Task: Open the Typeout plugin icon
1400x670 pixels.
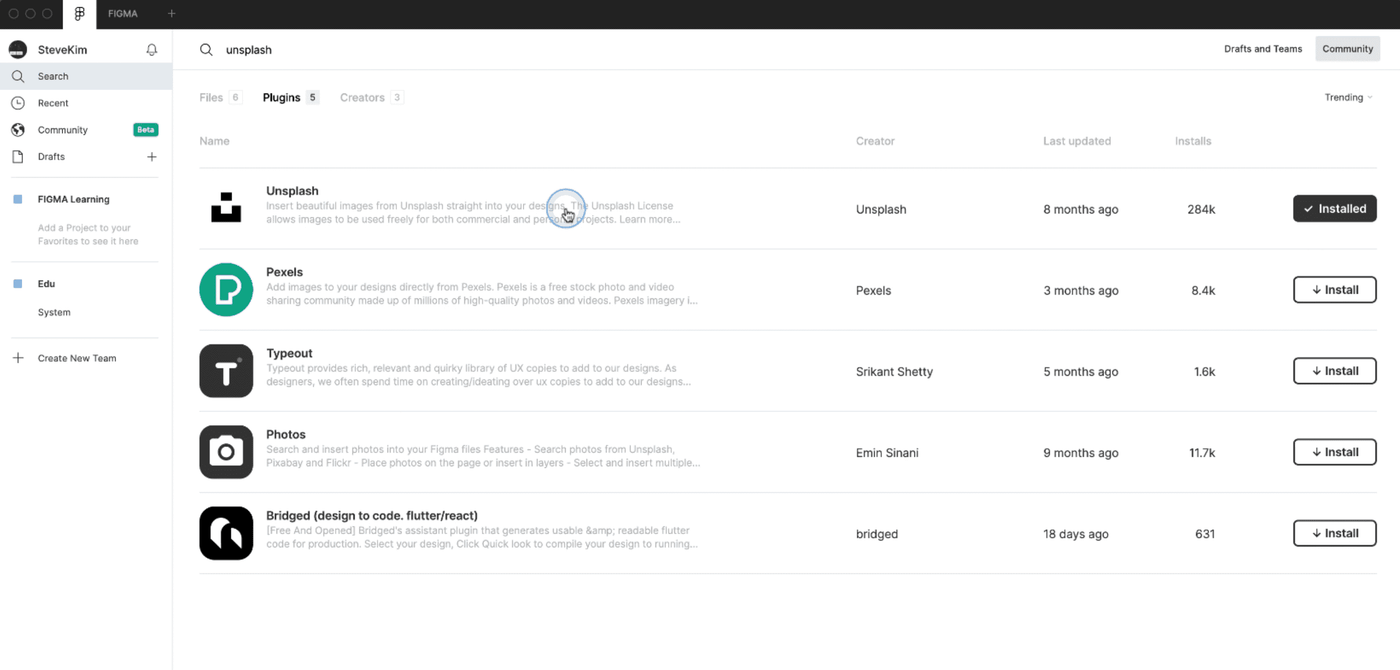Action: [x=226, y=371]
